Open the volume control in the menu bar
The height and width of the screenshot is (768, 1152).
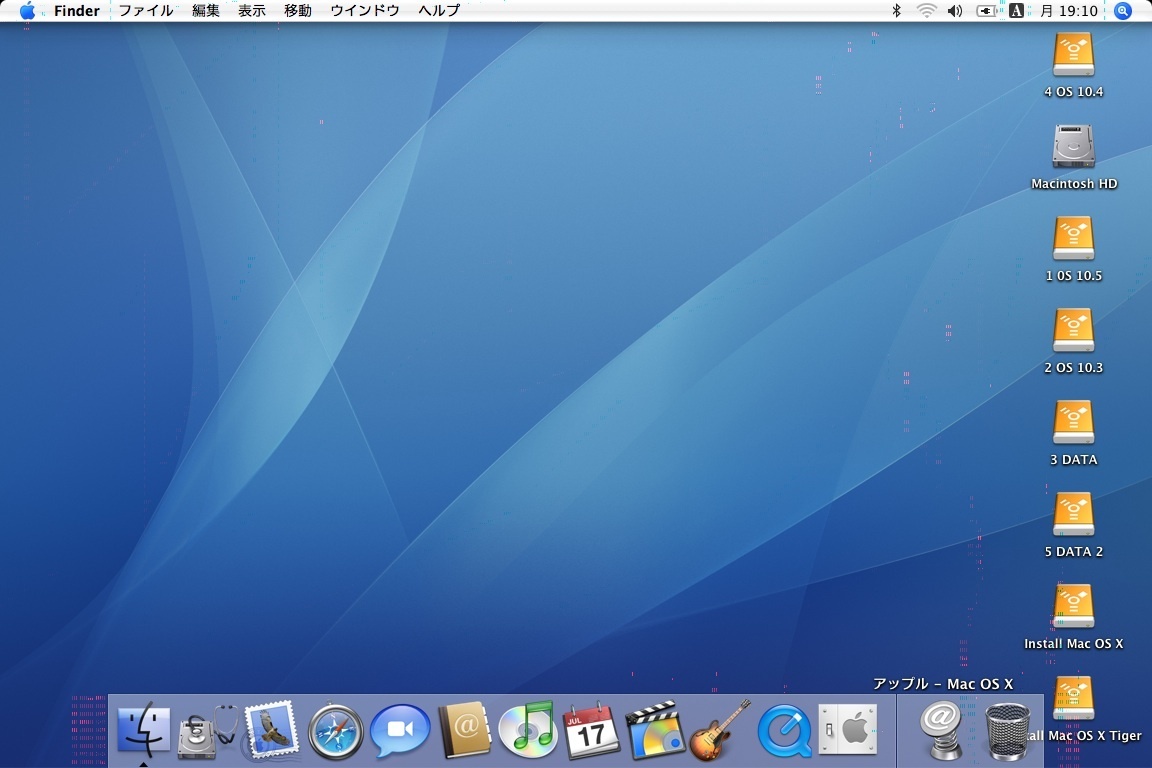(955, 10)
